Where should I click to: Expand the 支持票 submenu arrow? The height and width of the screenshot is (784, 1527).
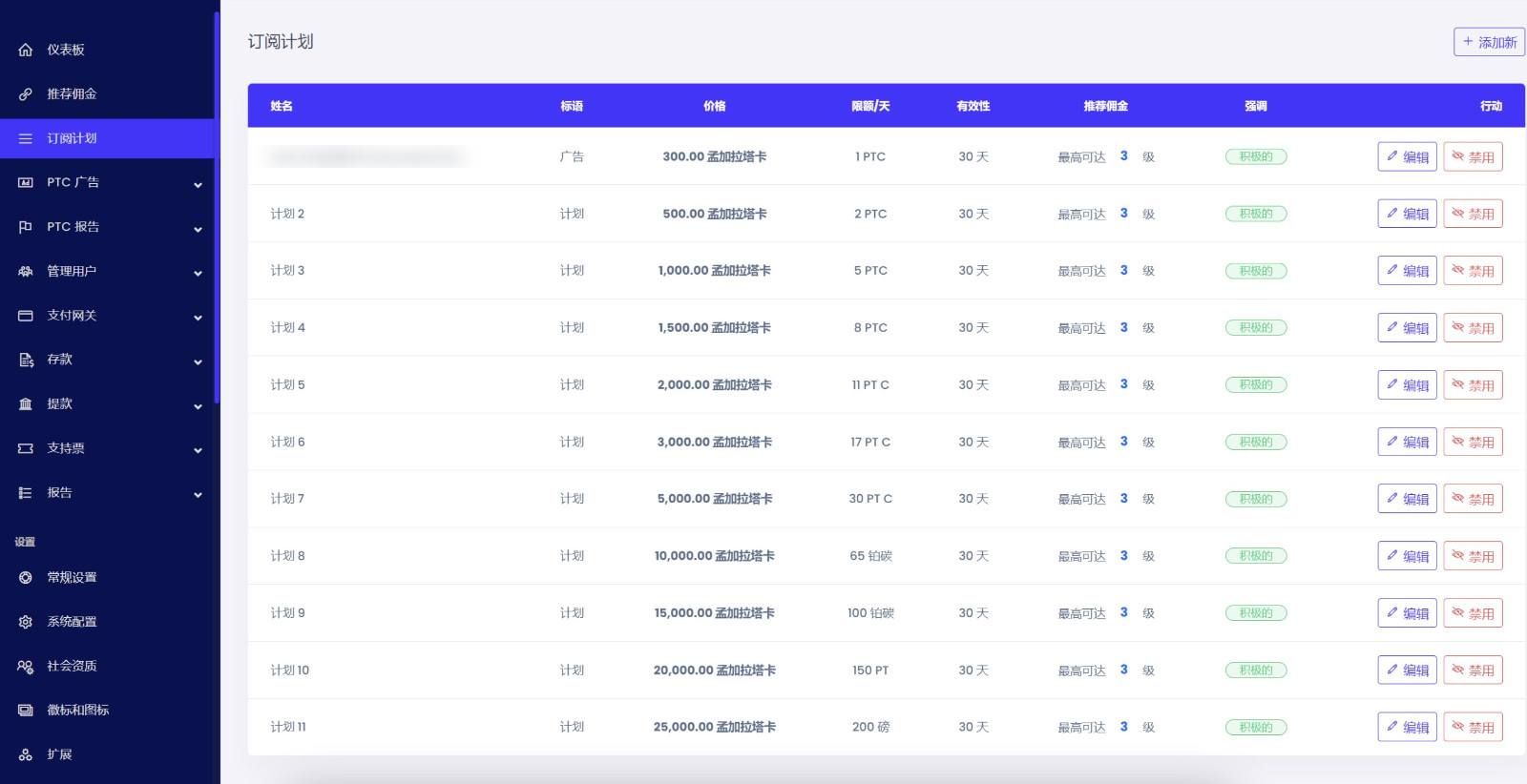click(x=198, y=450)
